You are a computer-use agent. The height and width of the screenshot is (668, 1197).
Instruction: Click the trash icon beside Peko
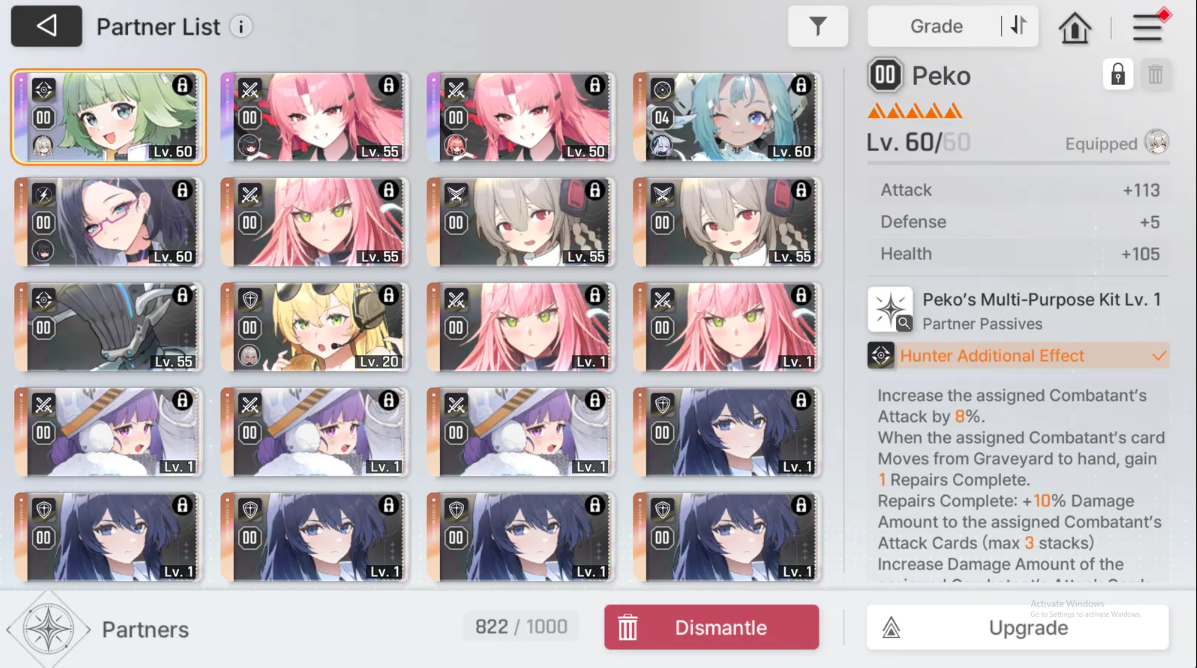coord(1155,75)
